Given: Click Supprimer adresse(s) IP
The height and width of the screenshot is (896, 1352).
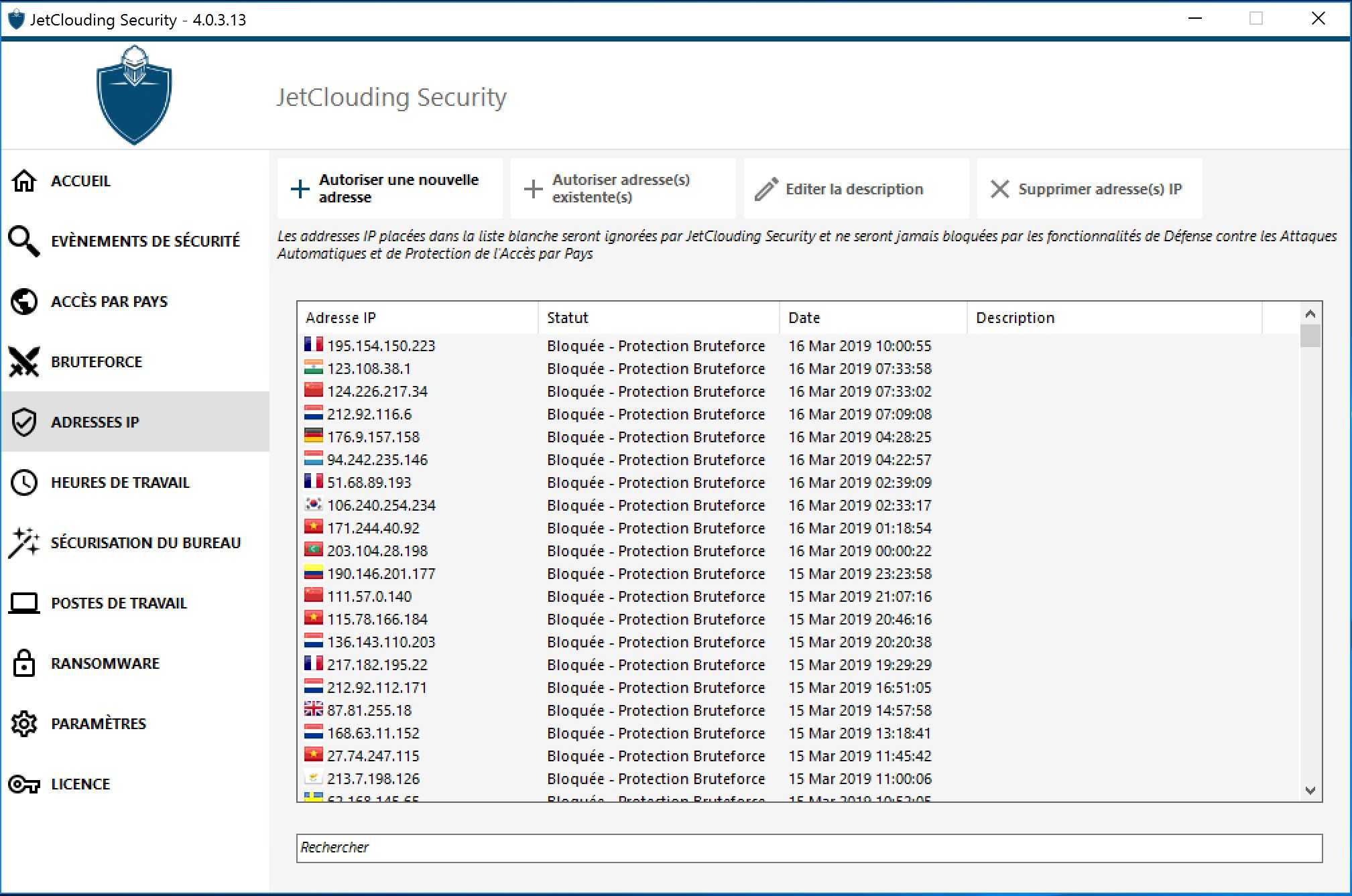Looking at the screenshot, I should [x=1088, y=188].
